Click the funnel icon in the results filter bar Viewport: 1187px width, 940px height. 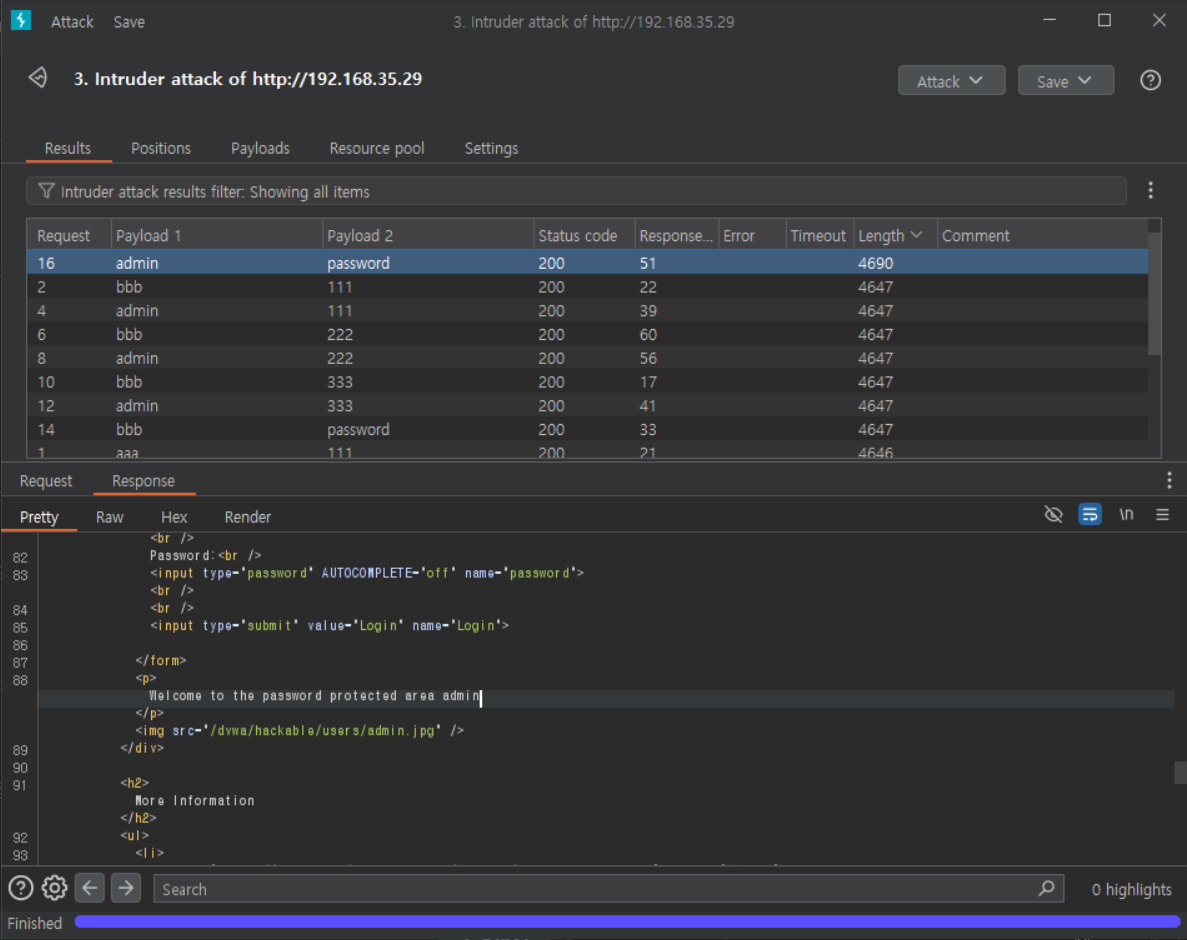tap(46, 191)
